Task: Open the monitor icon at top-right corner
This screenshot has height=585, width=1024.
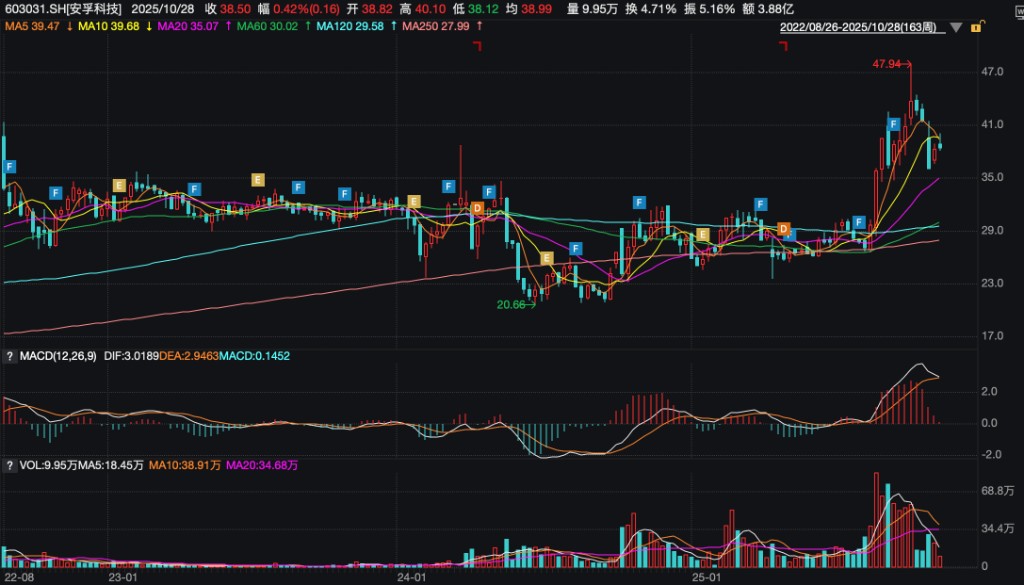Action: click(x=1019, y=11)
